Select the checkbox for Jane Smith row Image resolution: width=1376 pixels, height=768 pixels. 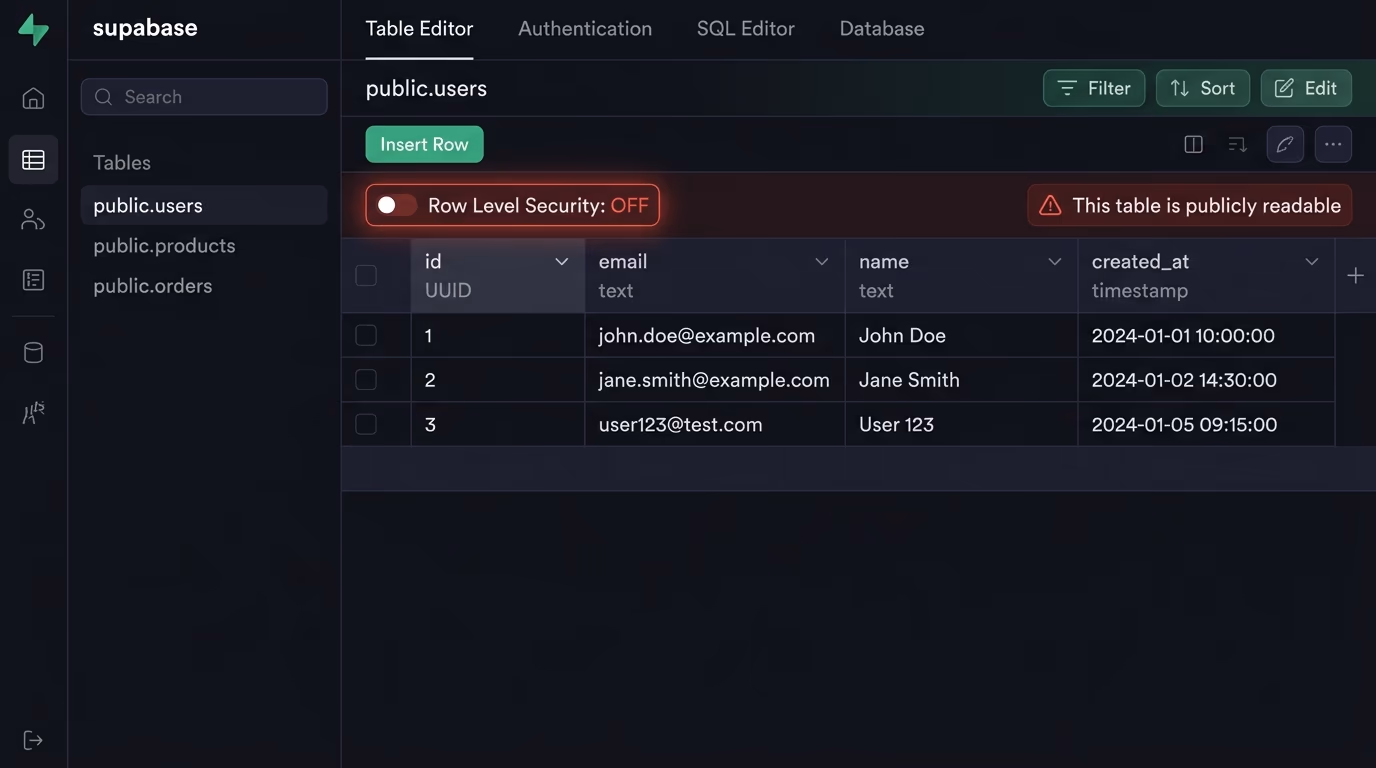click(366, 380)
